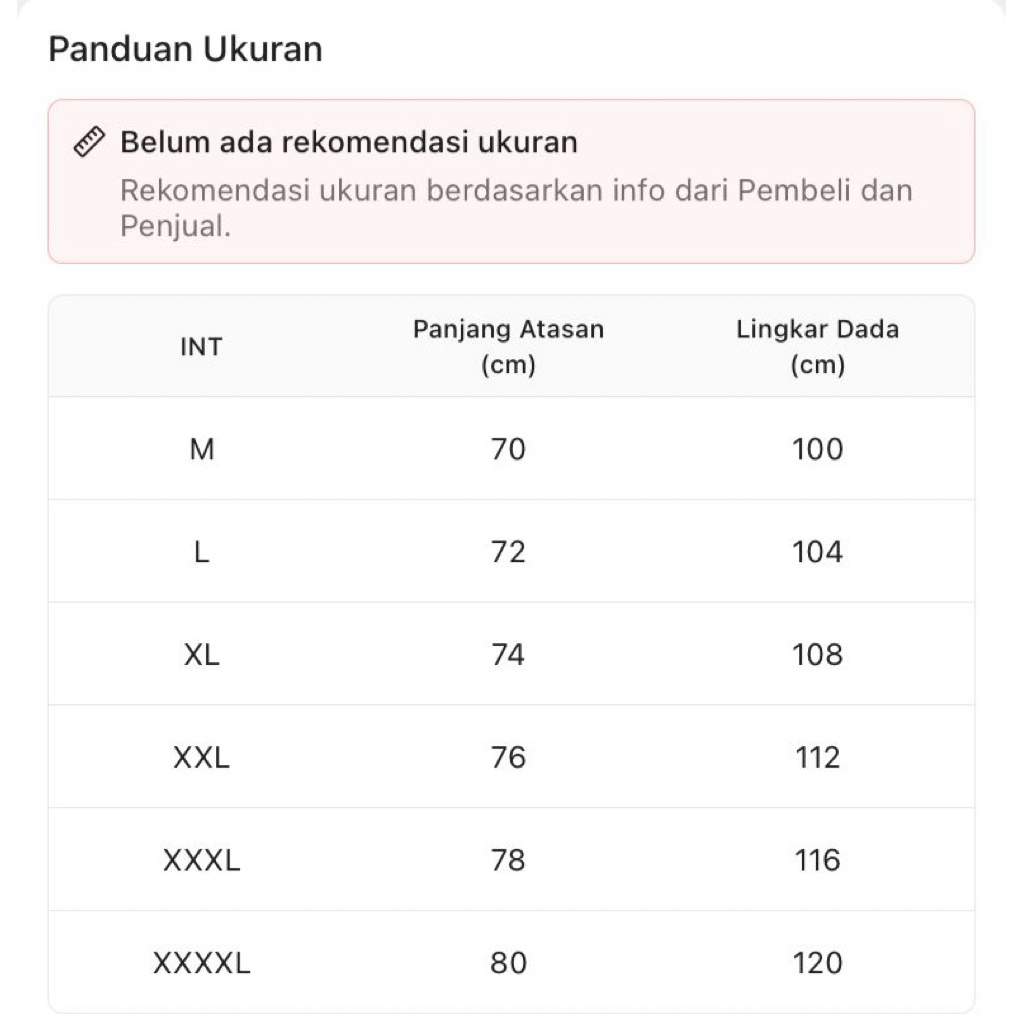
Task: Select the INT column header
Action: tap(201, 347)
